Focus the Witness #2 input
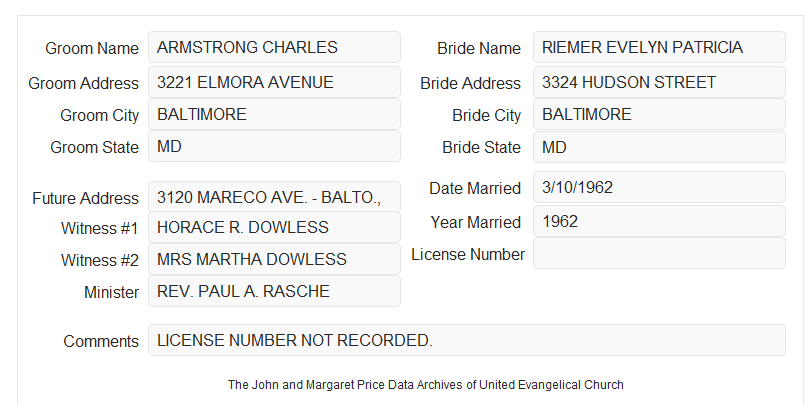 click(274, 259)
